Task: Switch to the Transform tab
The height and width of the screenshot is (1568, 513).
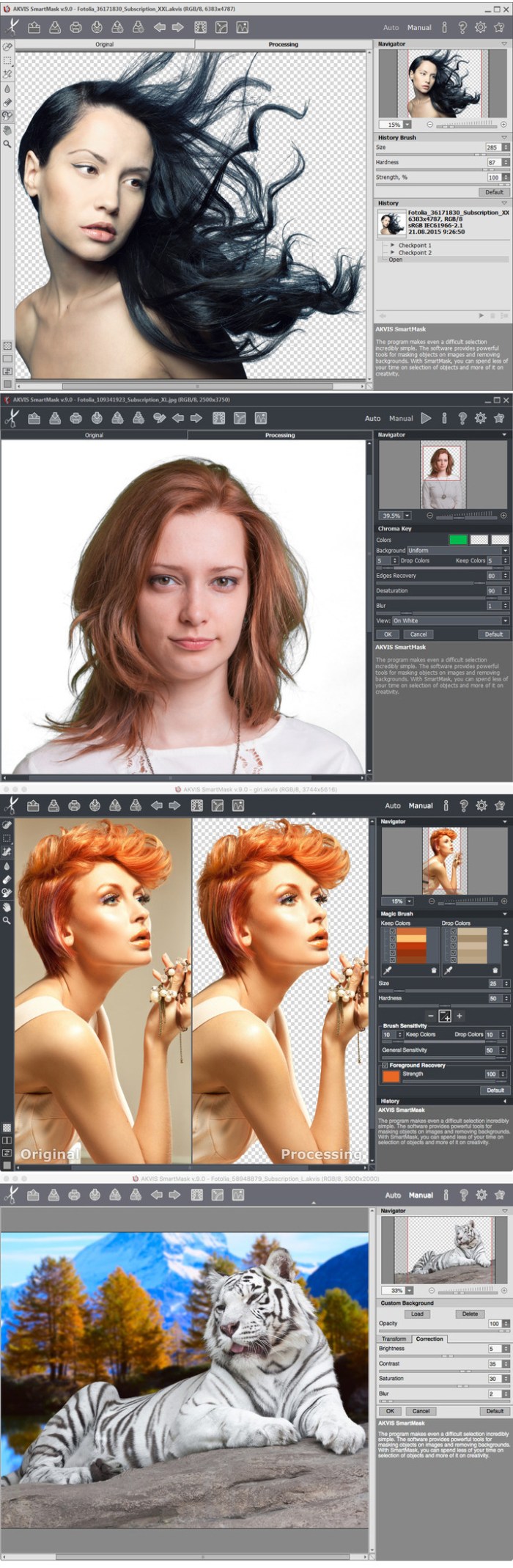Action: coord(394,1338)
